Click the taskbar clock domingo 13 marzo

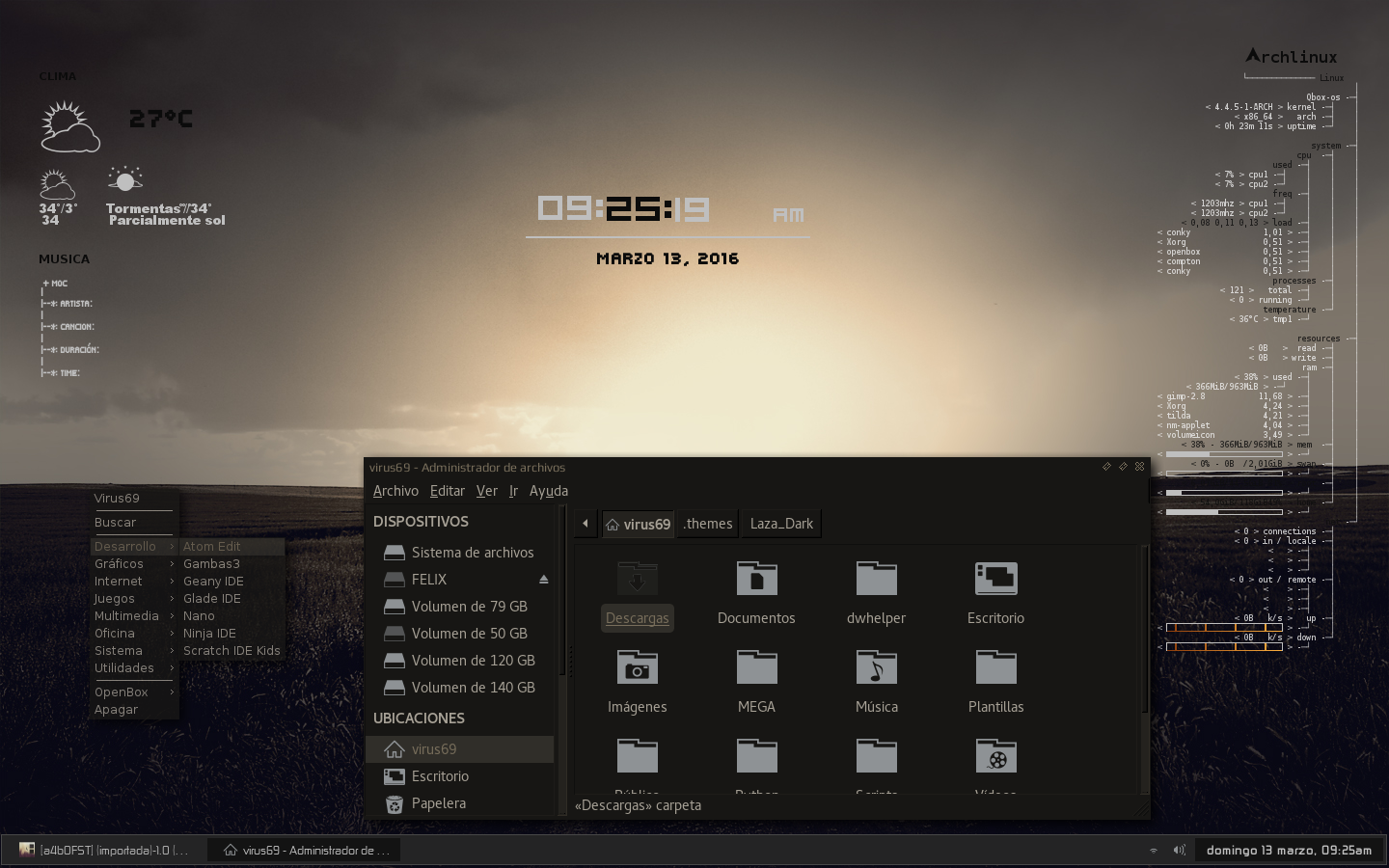click(x=1289, y=851)
